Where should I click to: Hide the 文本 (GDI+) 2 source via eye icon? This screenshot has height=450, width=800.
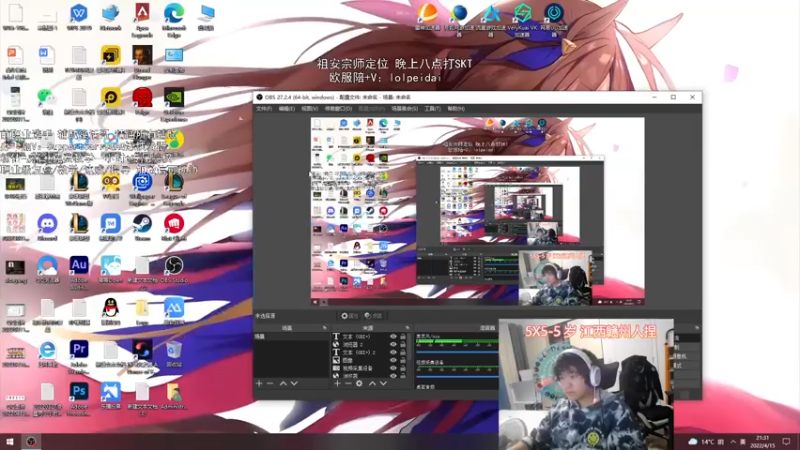tap(393, 352)
